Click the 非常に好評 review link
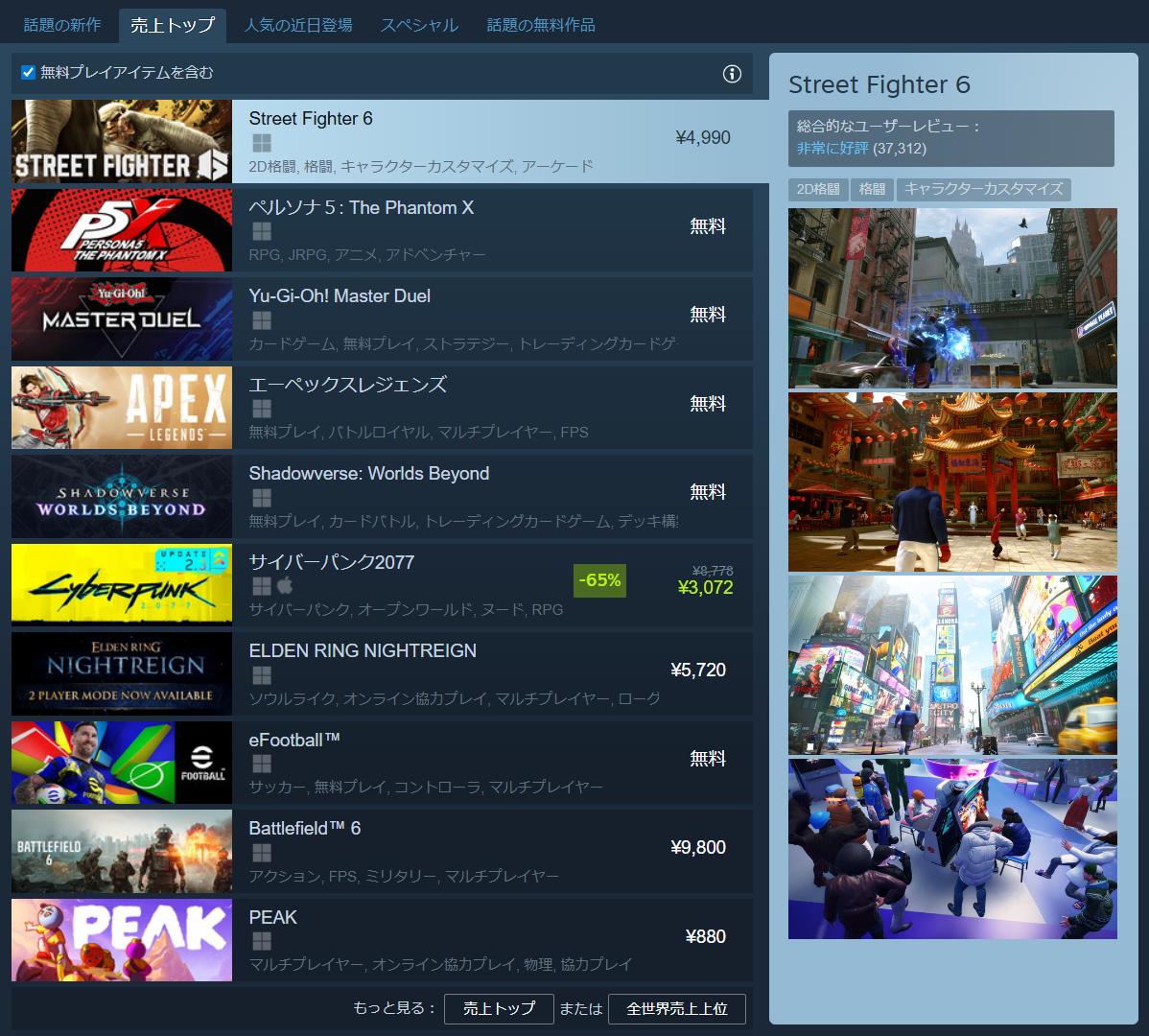This screenshot has height=1036, width=1149. tap(832, 149)
